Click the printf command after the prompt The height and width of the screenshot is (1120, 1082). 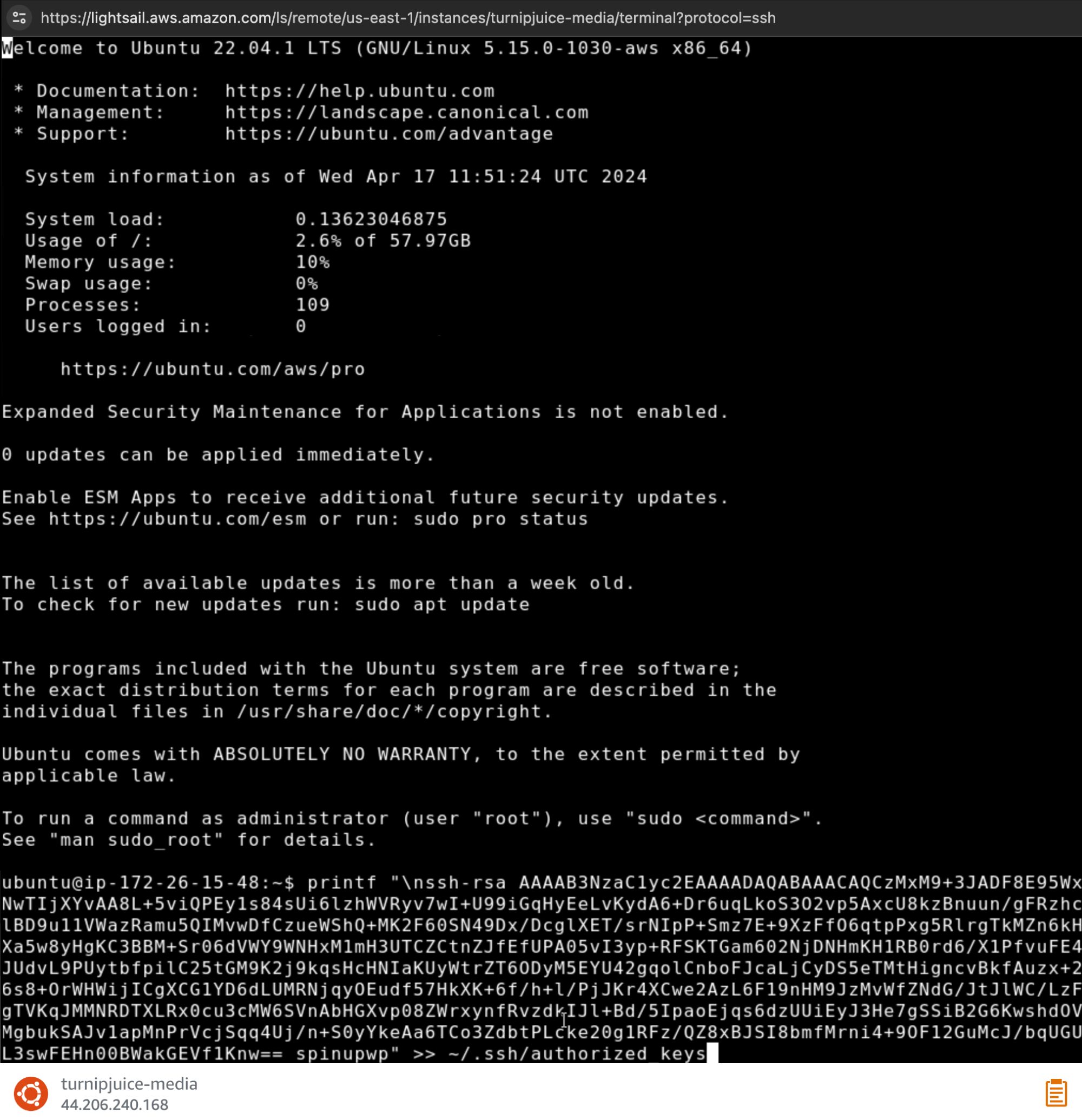pyautogui.click(x=341, y=883)
